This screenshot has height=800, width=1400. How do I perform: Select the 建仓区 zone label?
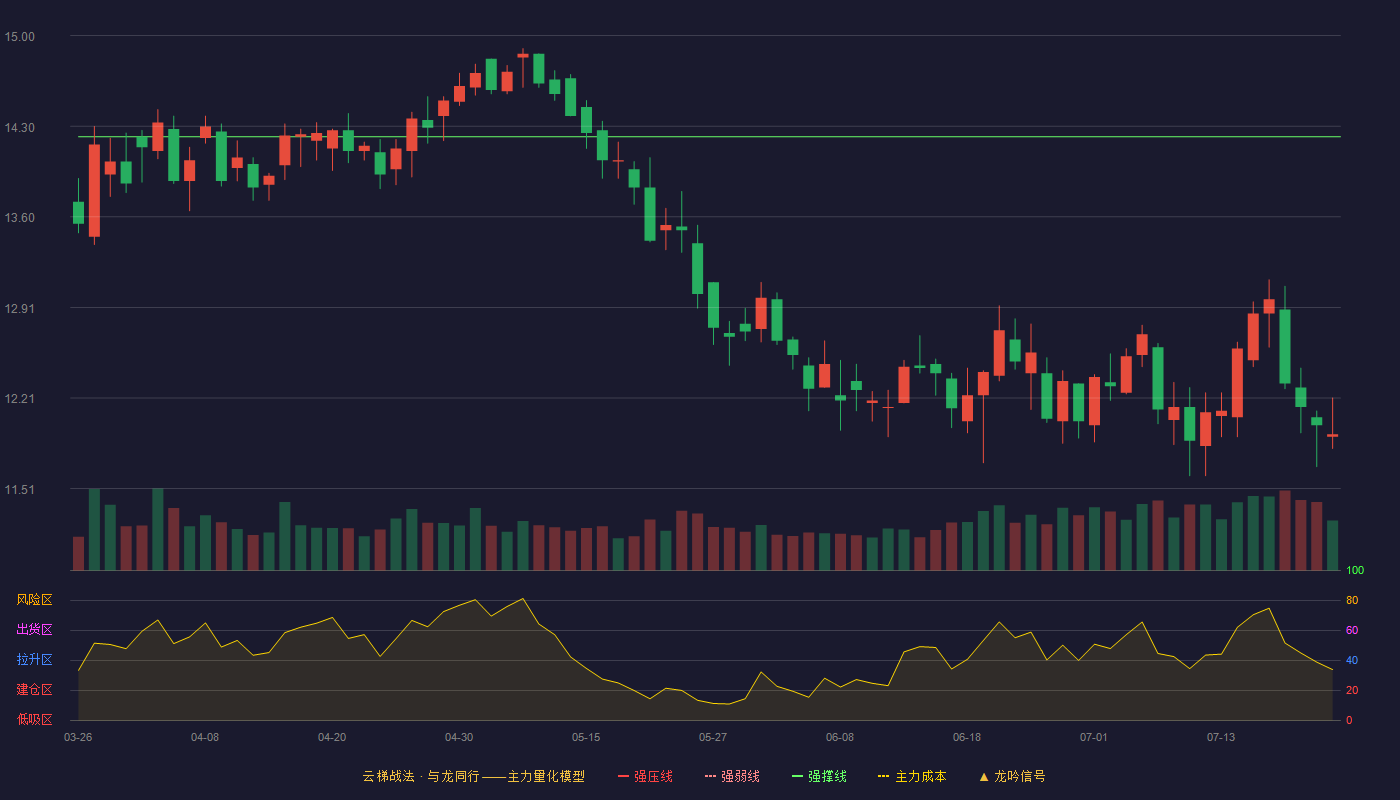34,690
